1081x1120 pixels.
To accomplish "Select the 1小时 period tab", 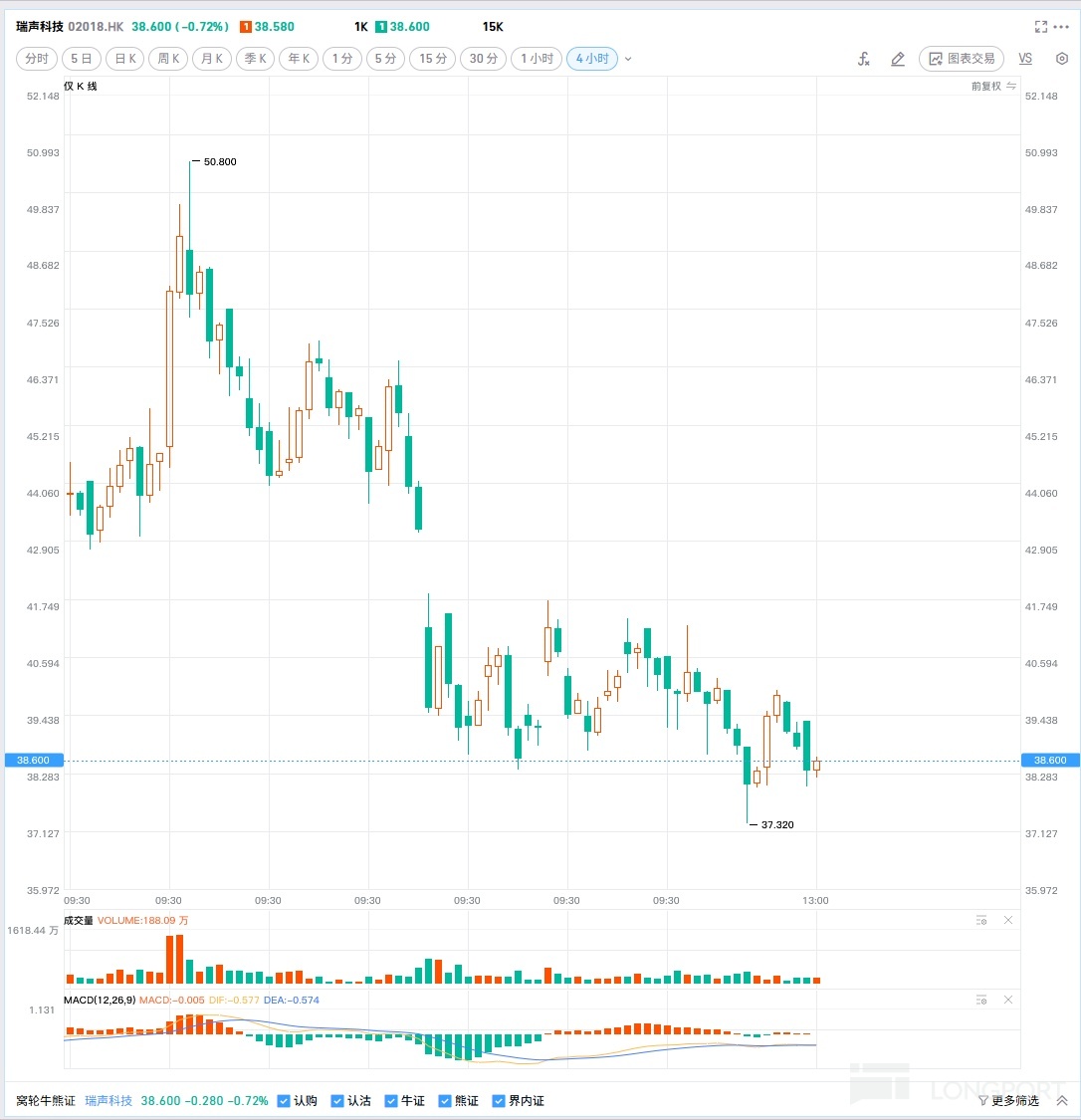I will pyautogui.click(x=537, y=59).
